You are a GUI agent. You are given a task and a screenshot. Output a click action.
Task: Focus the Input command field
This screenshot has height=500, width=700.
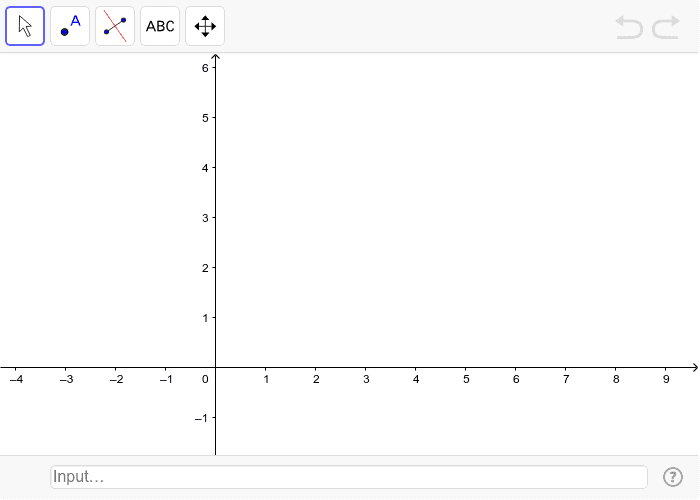[x=349, y=477]
